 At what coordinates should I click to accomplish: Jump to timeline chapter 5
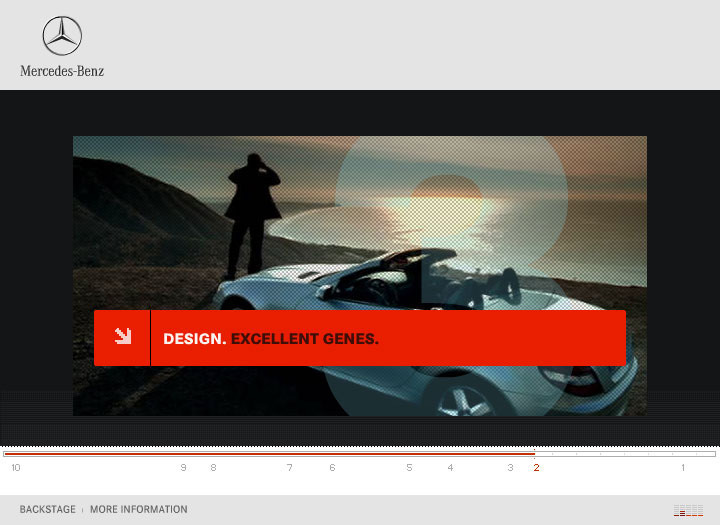coord(409,468)
